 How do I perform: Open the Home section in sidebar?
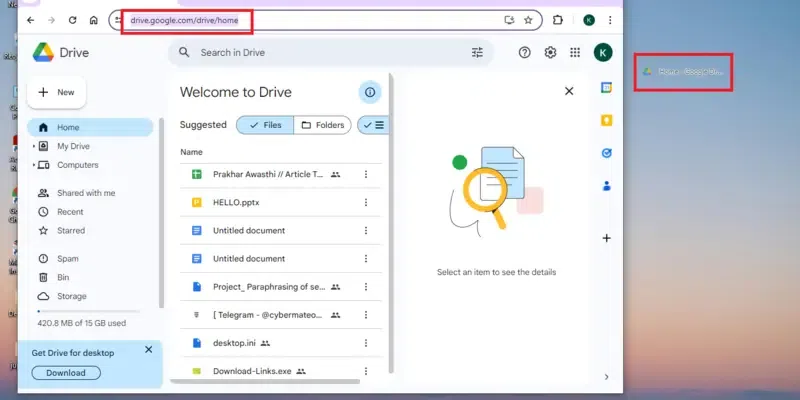(90, 128)
